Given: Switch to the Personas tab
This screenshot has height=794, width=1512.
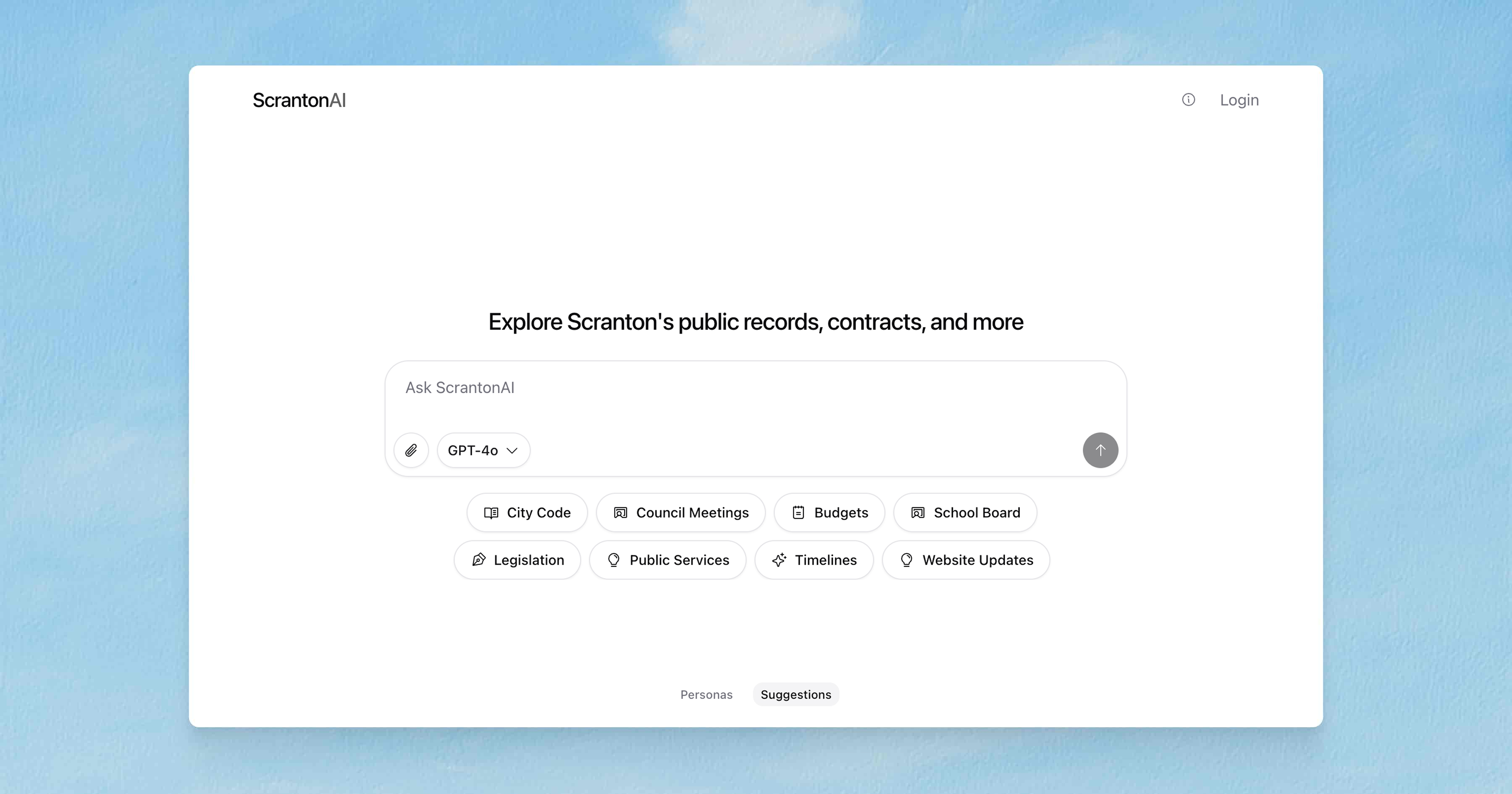Looking at the screenshot, I should (706, 695).
